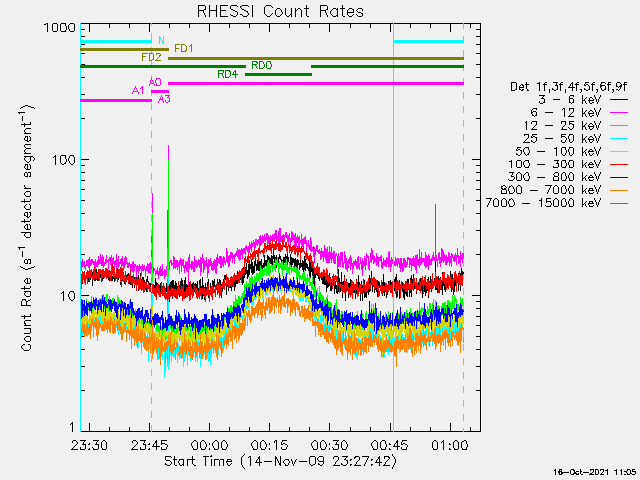Select the 300 - 800 keV legend label
The image size is (640, 480).
coord(555,177)
